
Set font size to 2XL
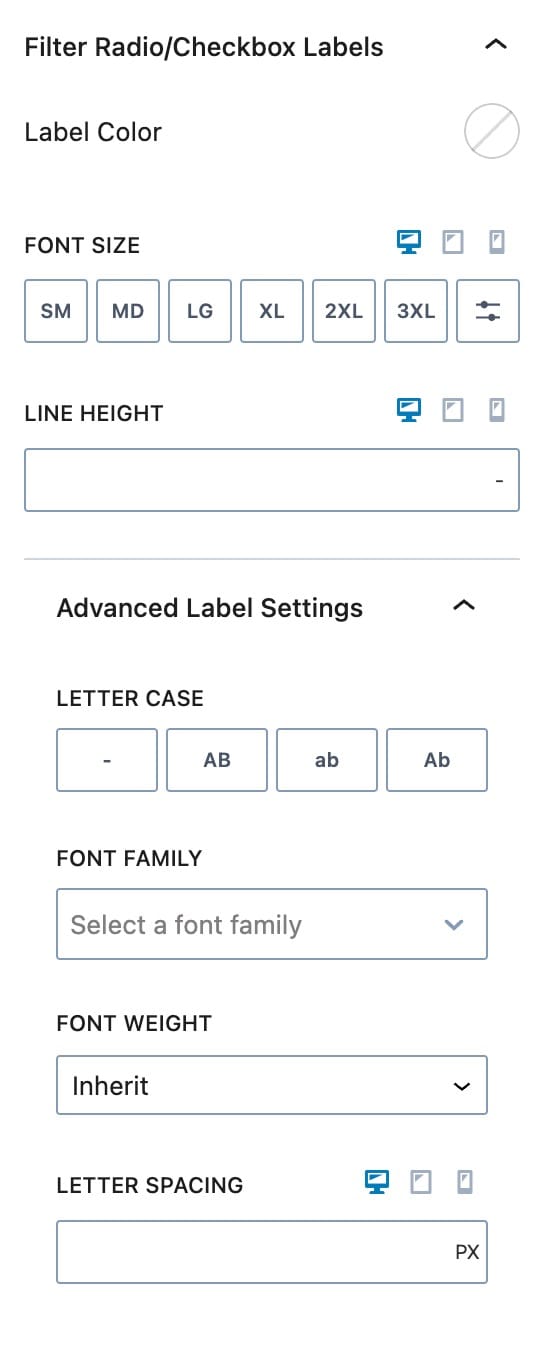344,311
